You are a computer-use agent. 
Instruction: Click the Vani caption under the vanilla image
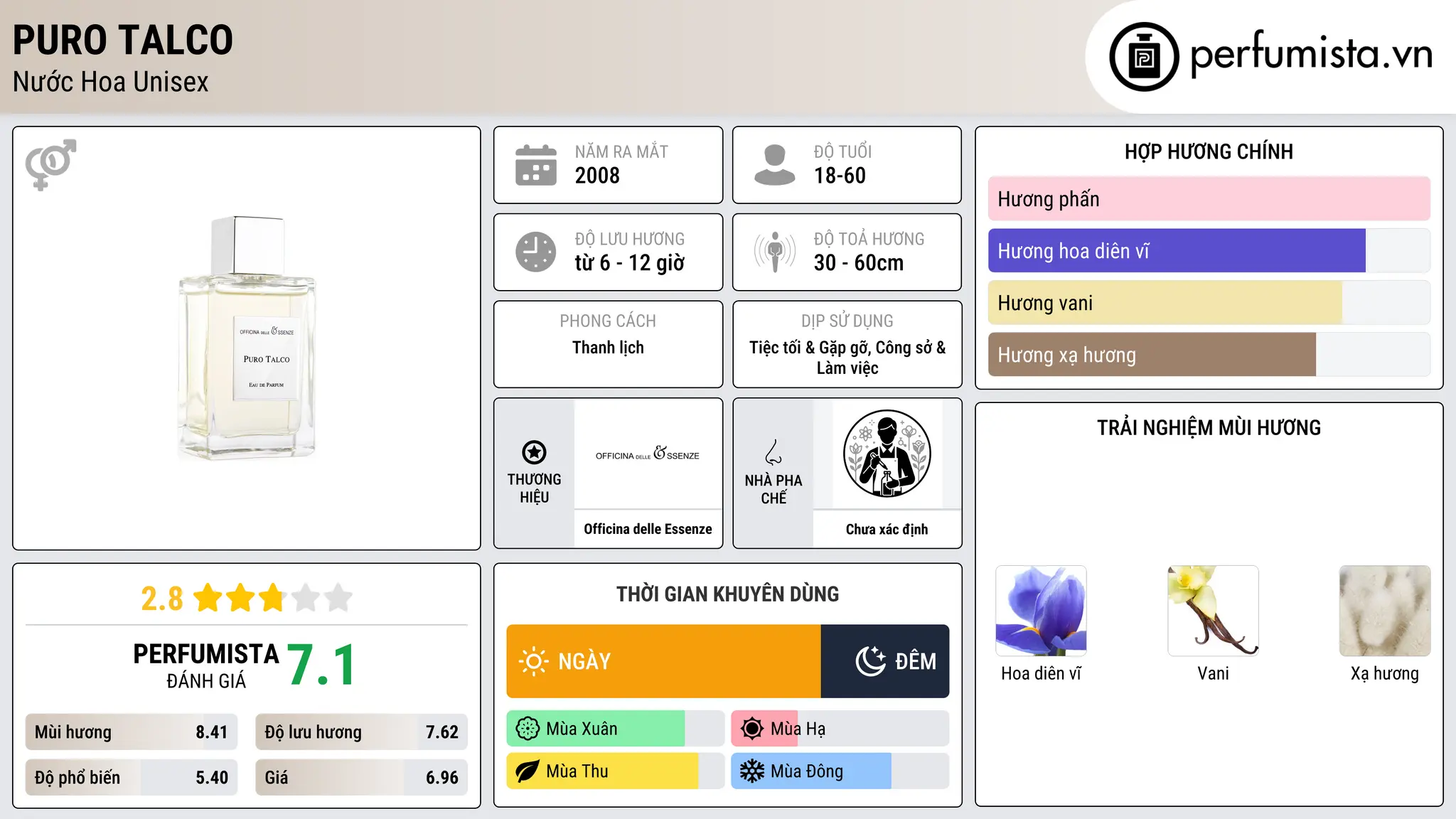point(1213,673)
